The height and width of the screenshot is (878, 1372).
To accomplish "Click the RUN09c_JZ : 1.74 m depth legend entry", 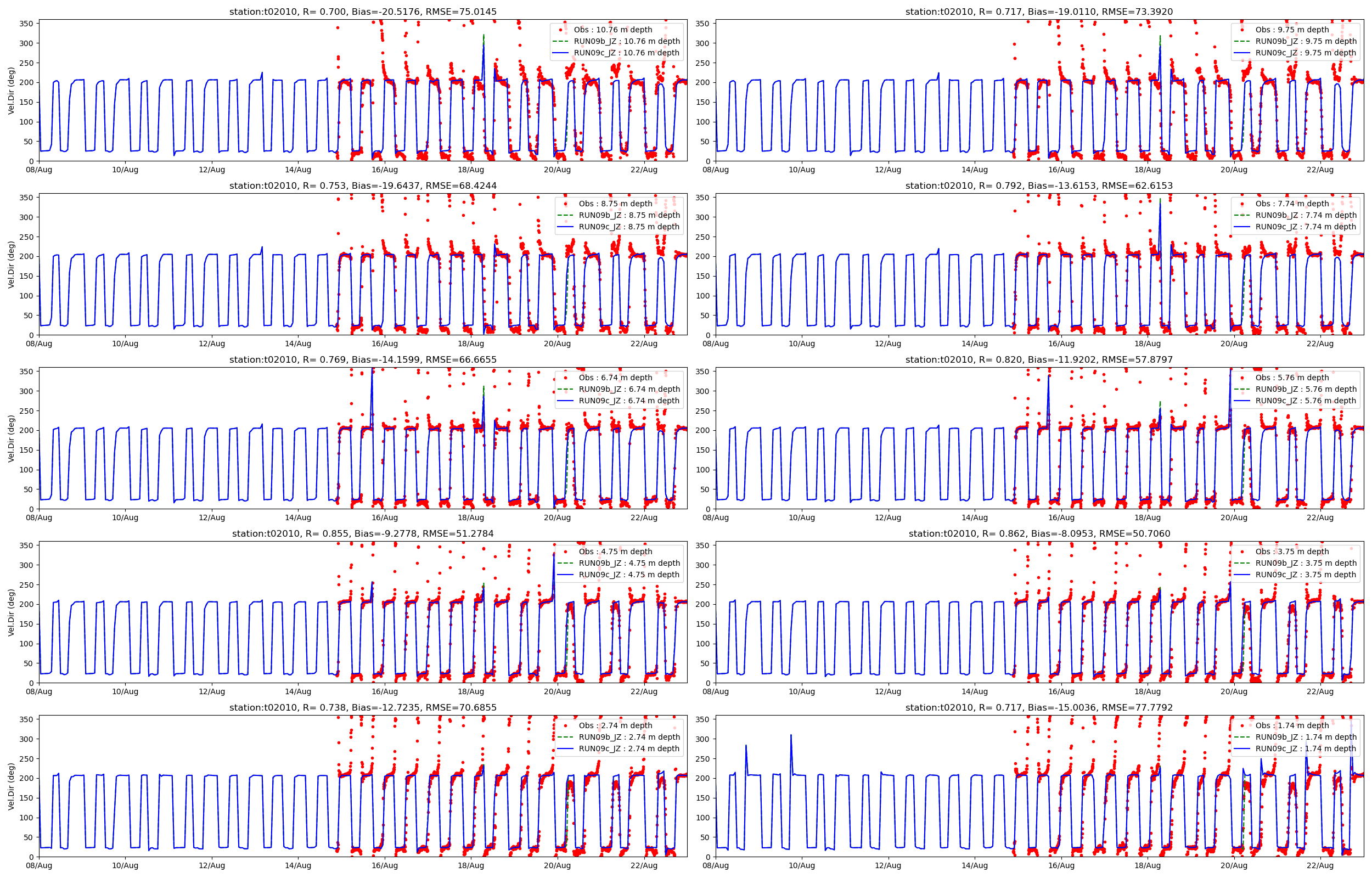I will (x=1305, y=748).
